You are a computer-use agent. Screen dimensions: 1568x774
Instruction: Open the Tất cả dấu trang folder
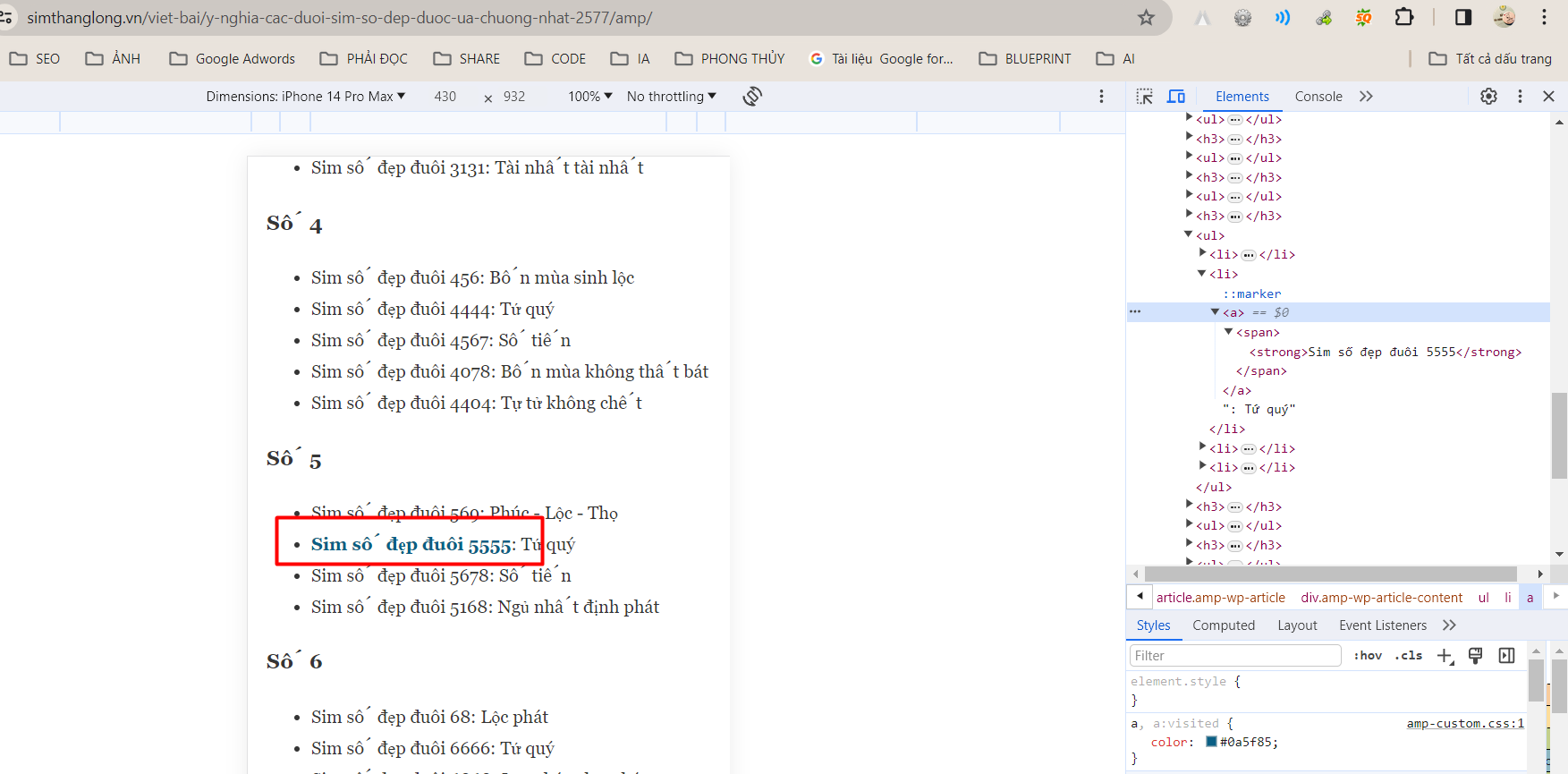click(x=1490, y=58)
